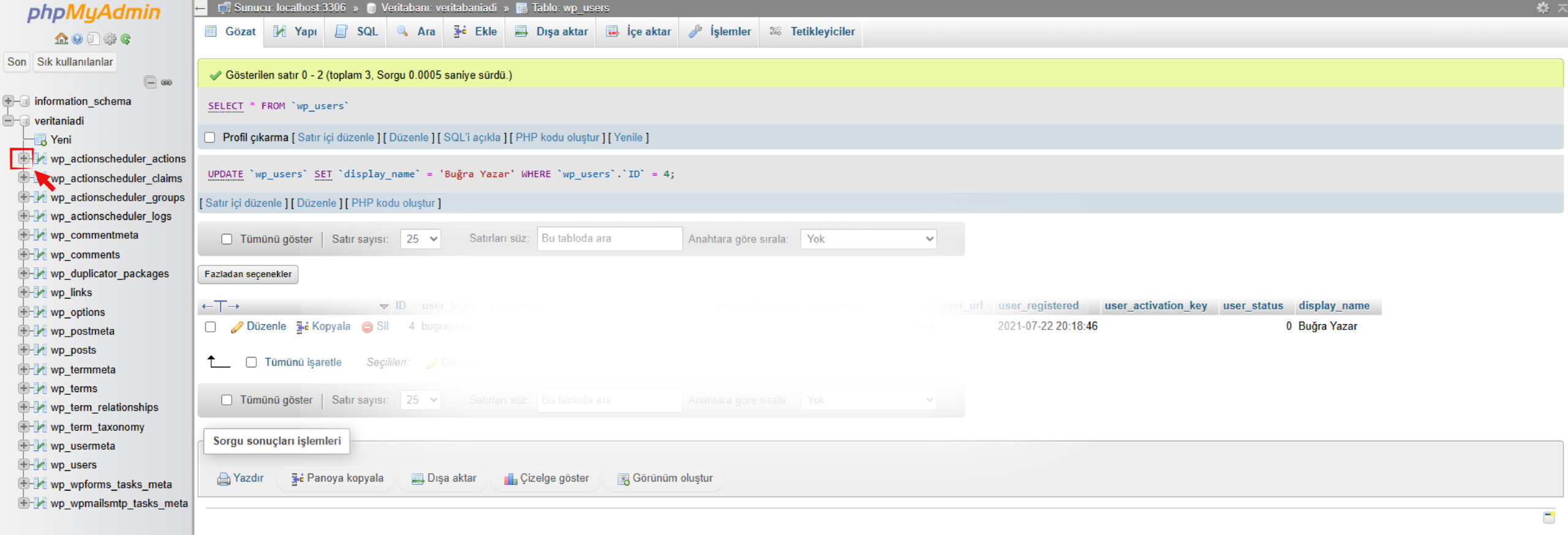This screenshot has width=1568, height=535.
Task: Click link with main panel chain icon
Action: 167,82
